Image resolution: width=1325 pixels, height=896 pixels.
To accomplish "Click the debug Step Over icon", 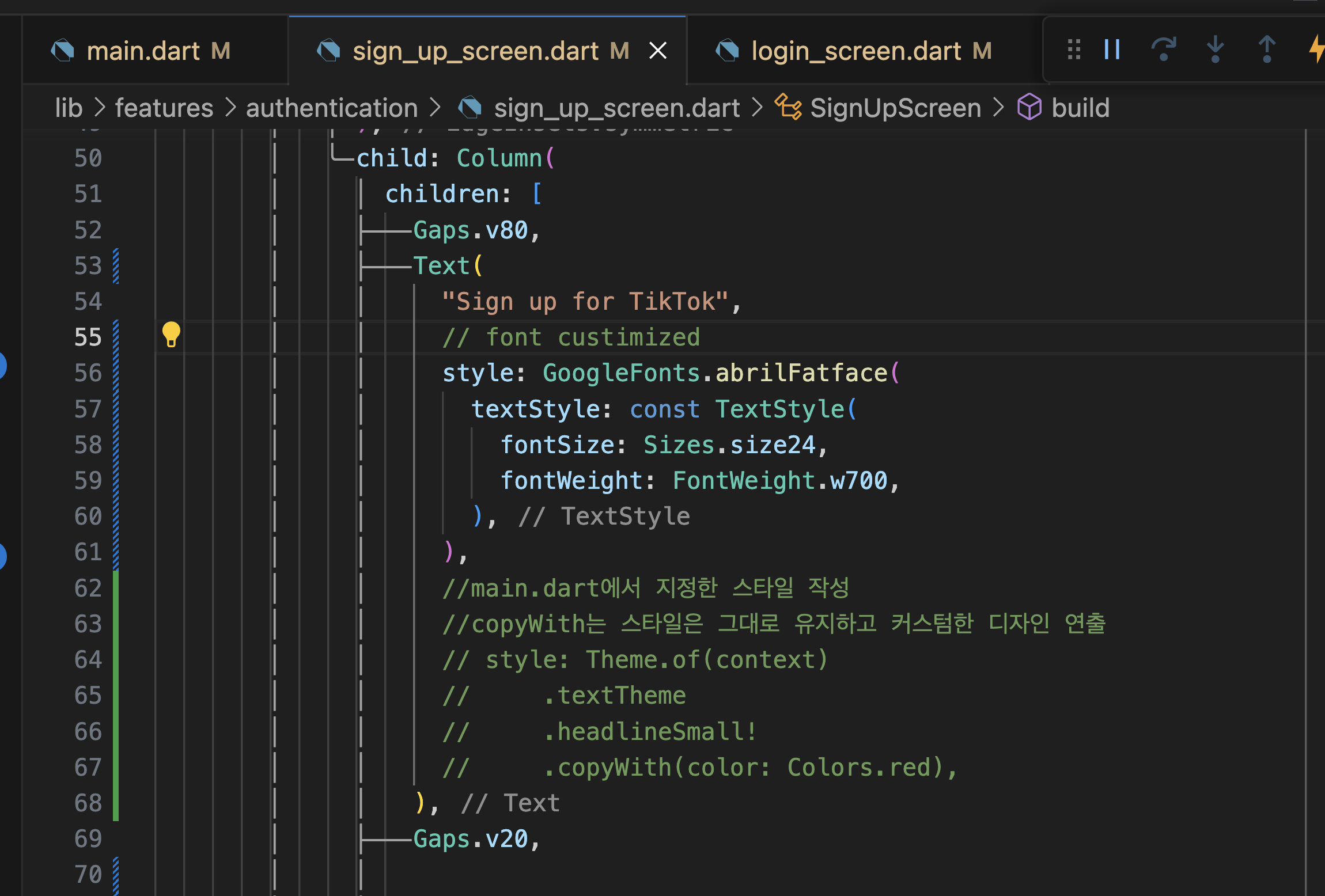I will point(1163,50).
